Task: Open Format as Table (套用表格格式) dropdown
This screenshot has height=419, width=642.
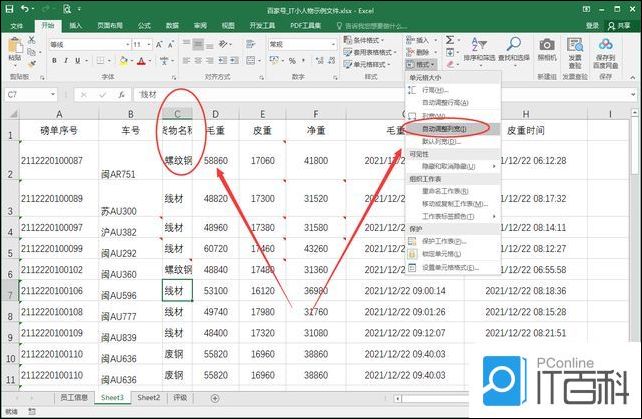Action: point(370,52)
